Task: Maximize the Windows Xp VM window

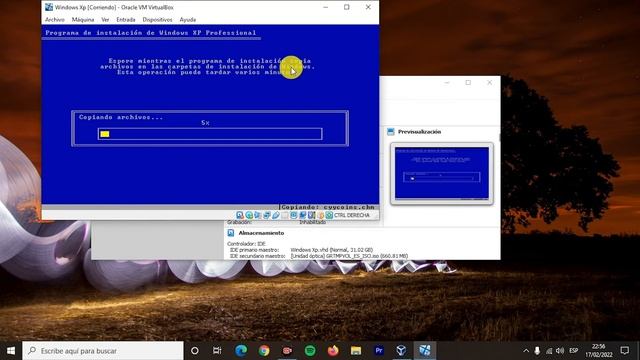Action: pyautogui.click(x=347, y=7)
